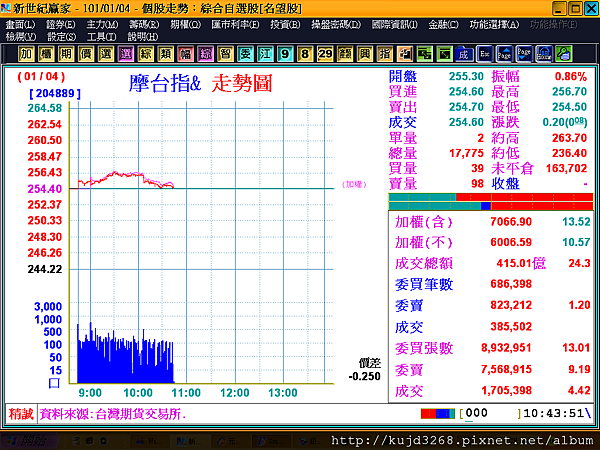Click the small red-blue indicator in status bar
Image resolution: width=600 pixels, height=450 pixels.
pos(438,414)
